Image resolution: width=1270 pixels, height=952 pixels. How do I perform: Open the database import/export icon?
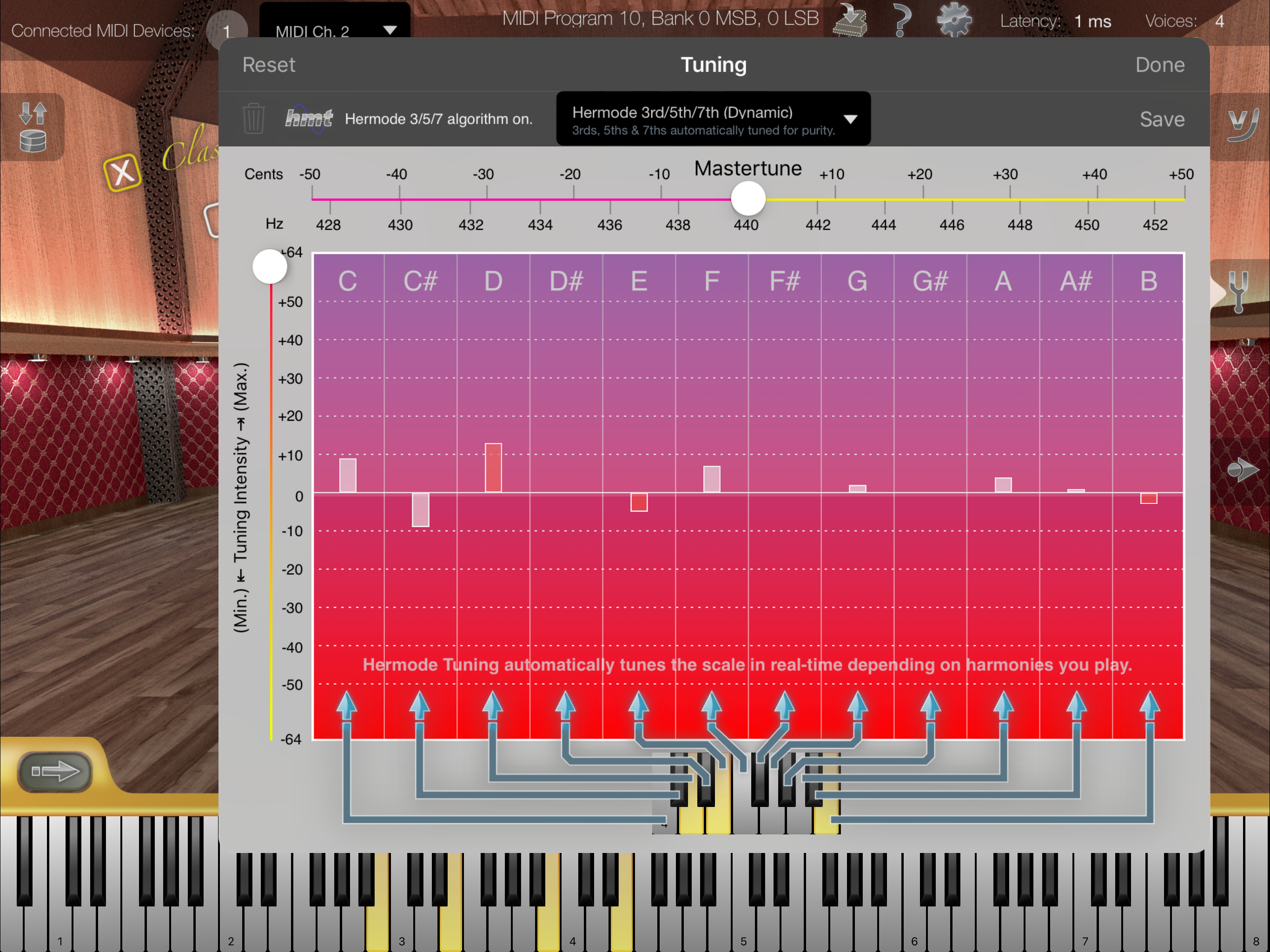(33, 127)
